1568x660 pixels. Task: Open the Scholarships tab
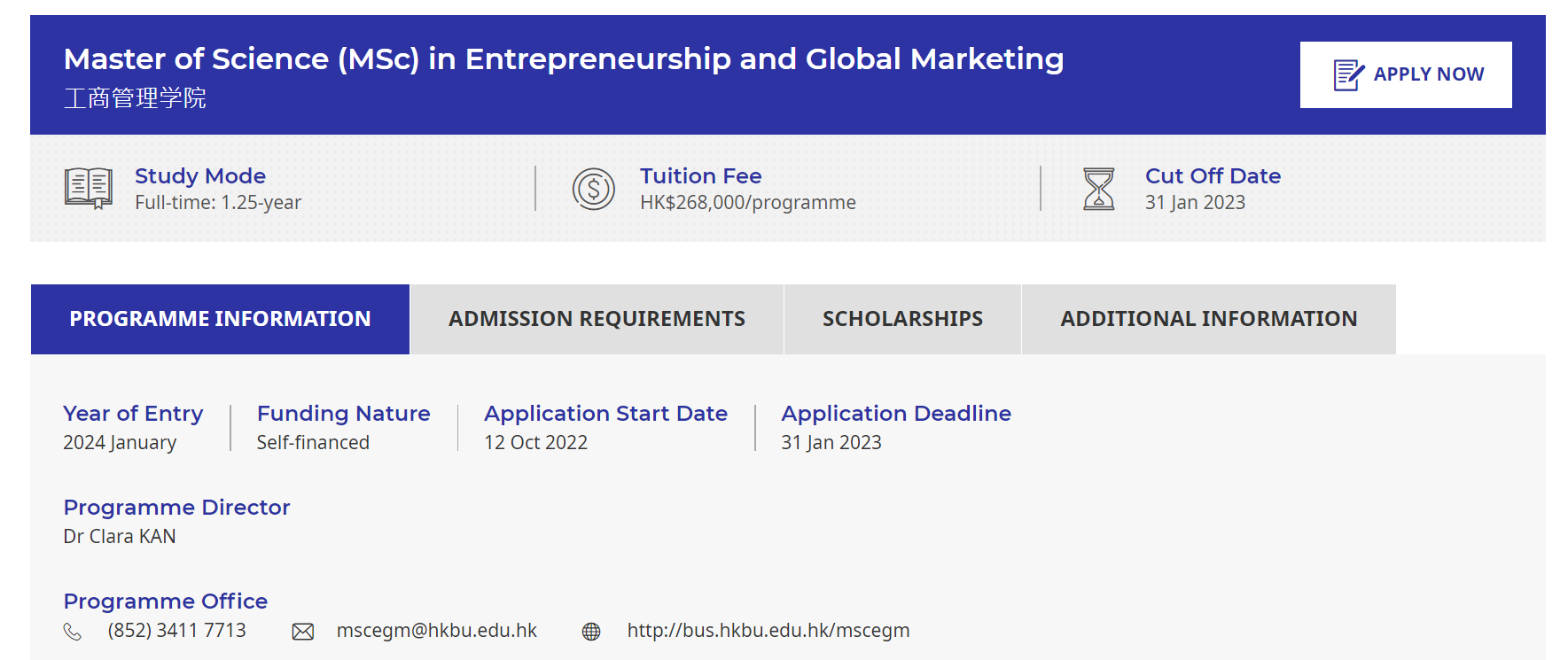pyautogui.click(x=902, y=319)
